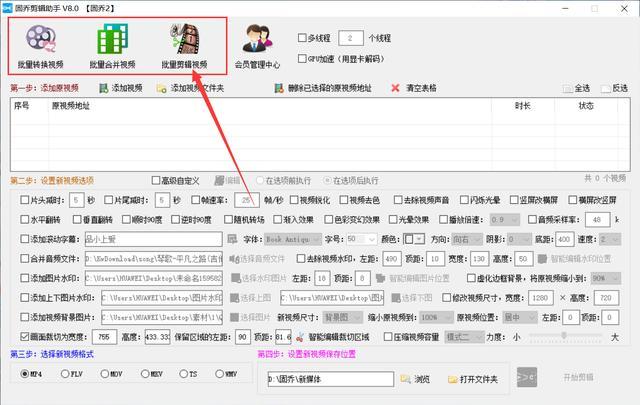
Task: Click the 添加视频 icon button
Action: 104,88
